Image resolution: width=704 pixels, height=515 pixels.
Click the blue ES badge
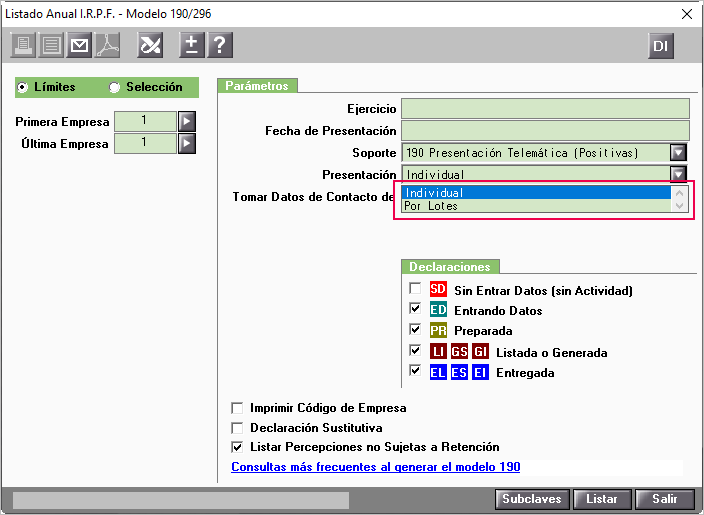[459, 372]
